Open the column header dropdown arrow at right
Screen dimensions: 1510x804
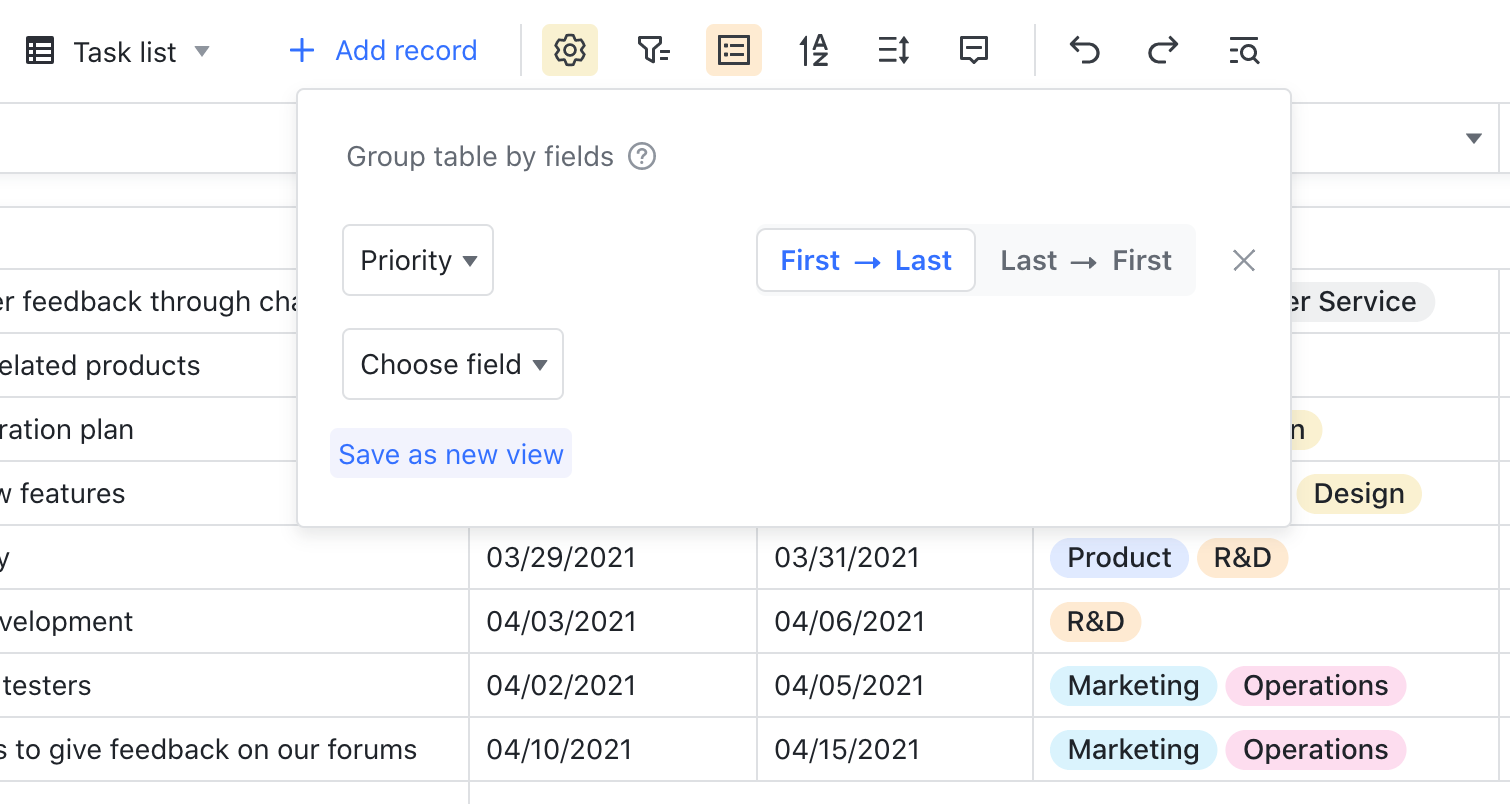[1473, 138]
